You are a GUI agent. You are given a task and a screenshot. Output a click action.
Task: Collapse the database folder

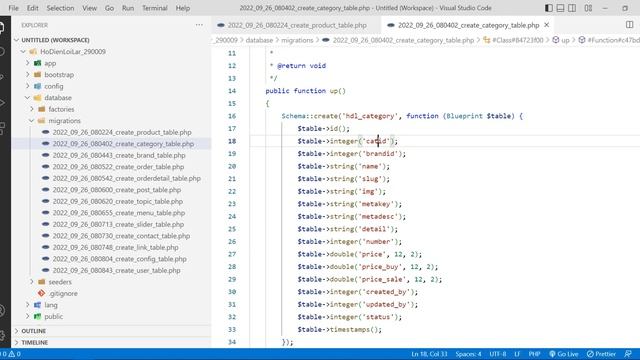[x=58, y=98]
